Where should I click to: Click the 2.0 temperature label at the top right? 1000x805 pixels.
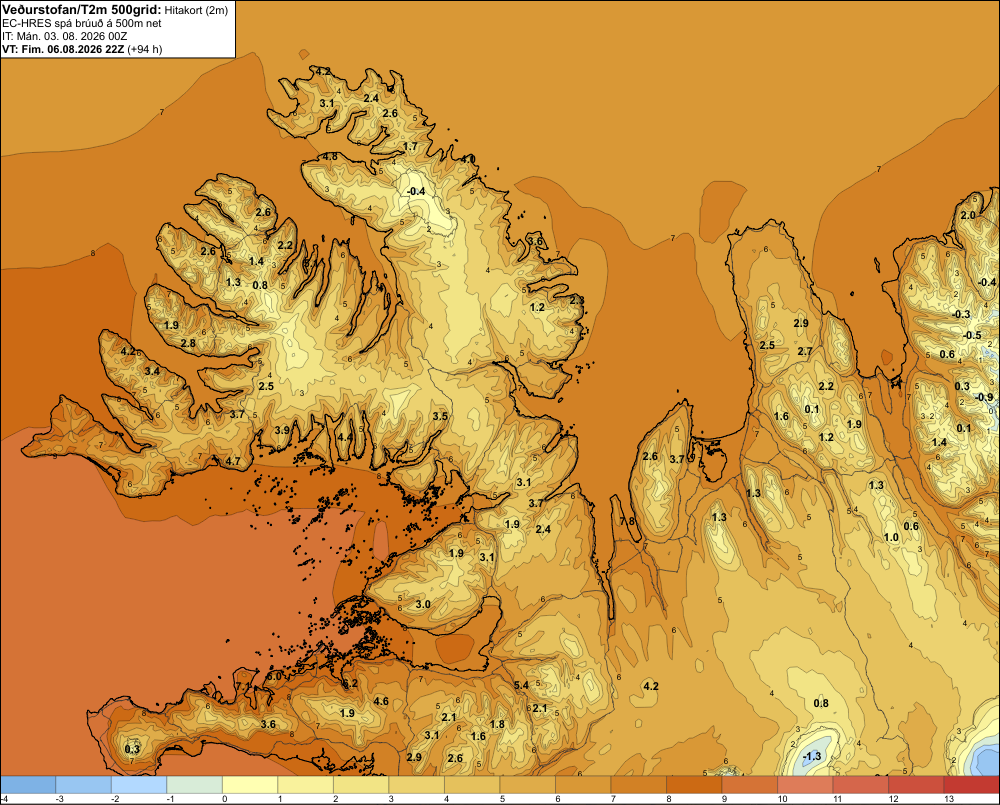click(968, 215)
